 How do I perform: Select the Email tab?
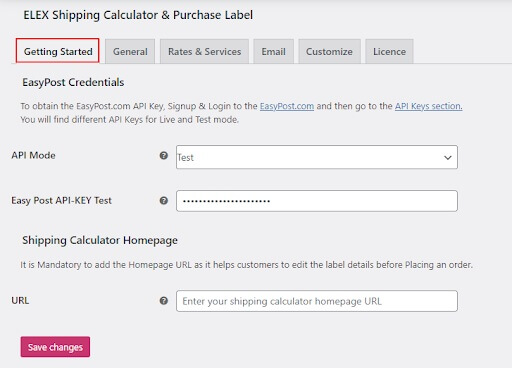click(x=273, y=51)
